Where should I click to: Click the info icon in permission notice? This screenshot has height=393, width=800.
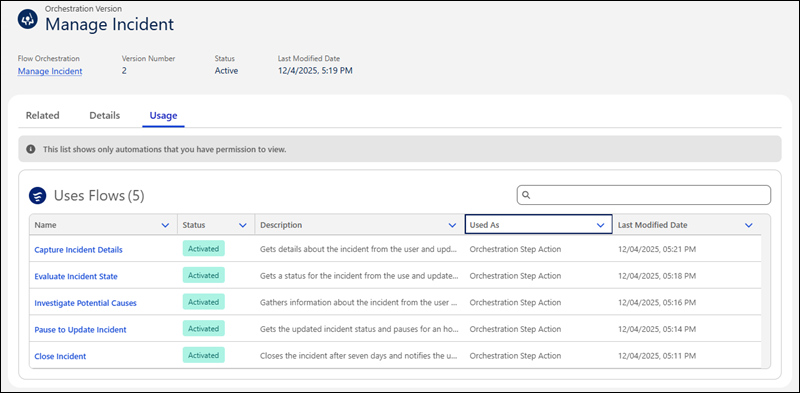coord(31,150)
